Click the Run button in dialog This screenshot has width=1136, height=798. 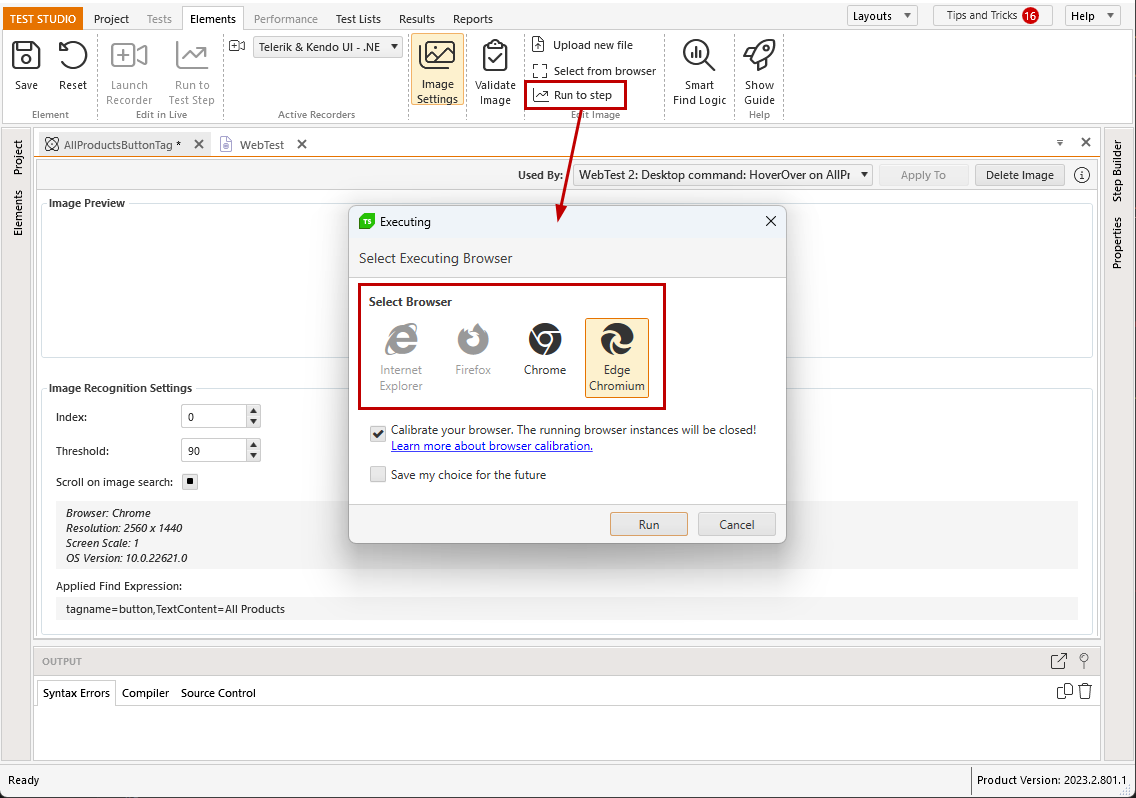pos(648,524)
